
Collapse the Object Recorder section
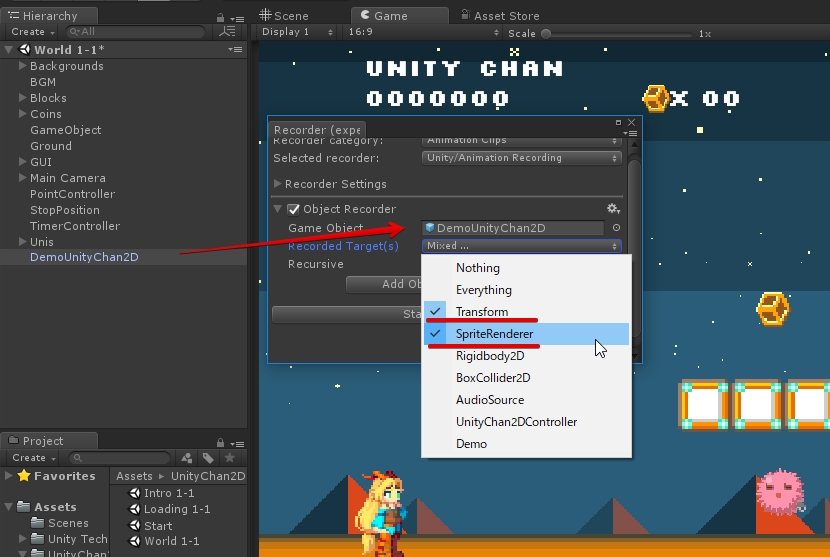(277, 209)
